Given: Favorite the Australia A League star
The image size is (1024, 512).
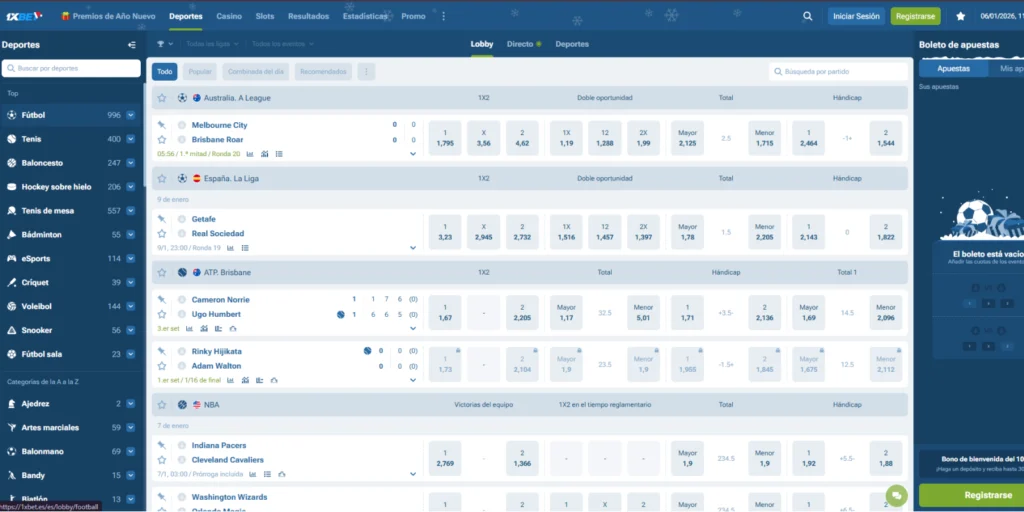Looking at the screenshot, I should point(162,98).
